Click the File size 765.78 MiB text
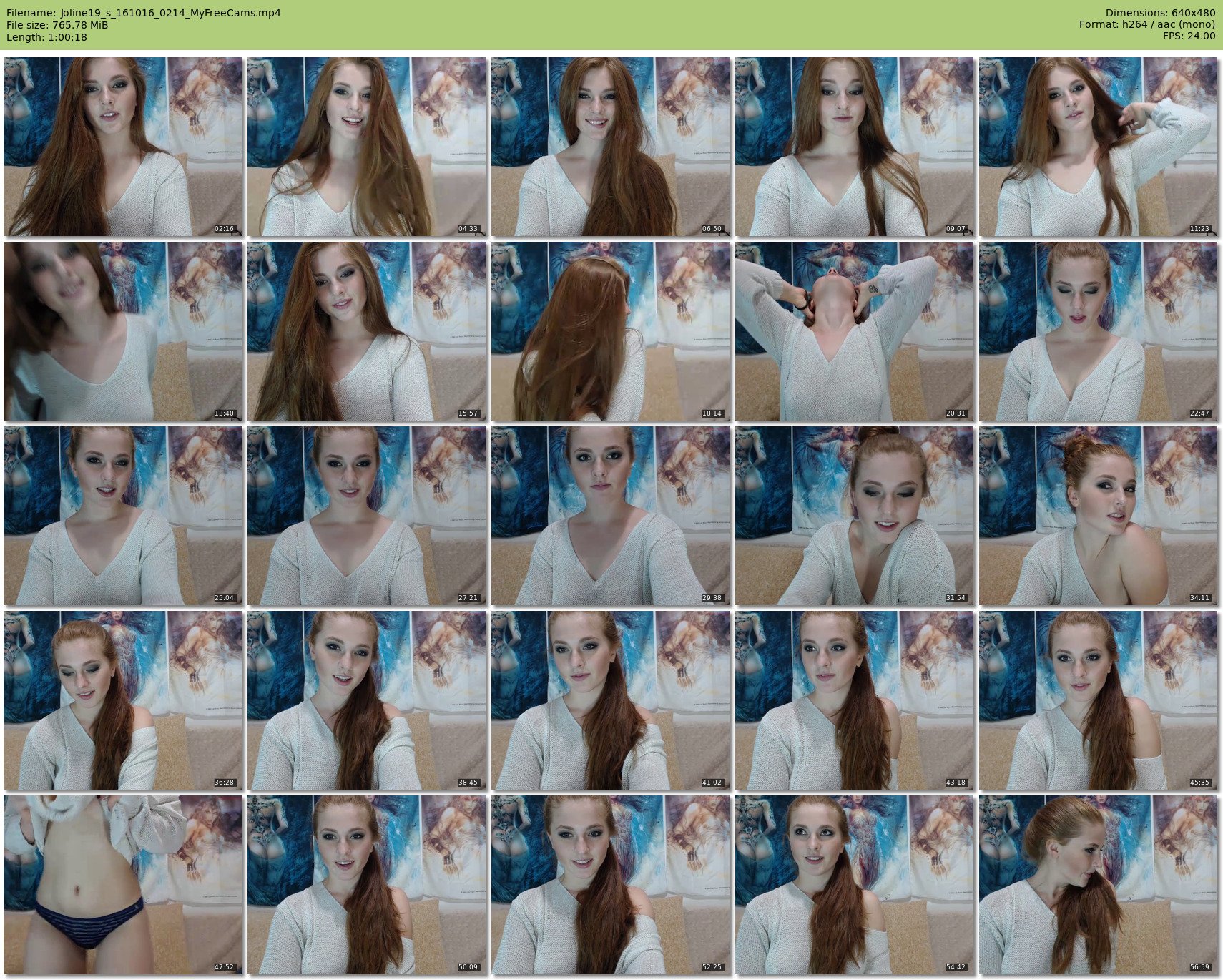 (57, 25)
